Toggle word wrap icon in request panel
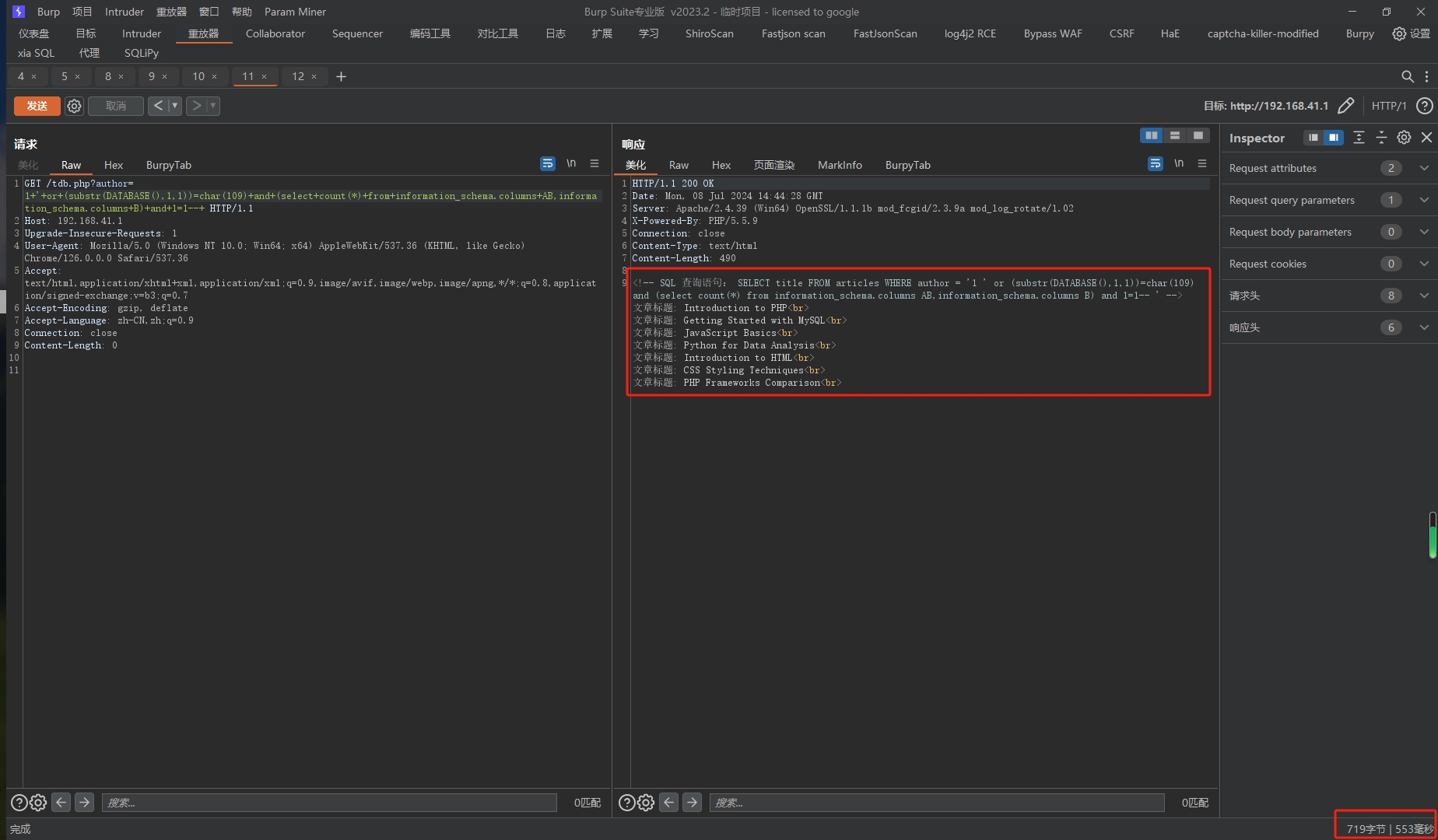The width and height of the screenshot is (1438, 840). (548, 163)
